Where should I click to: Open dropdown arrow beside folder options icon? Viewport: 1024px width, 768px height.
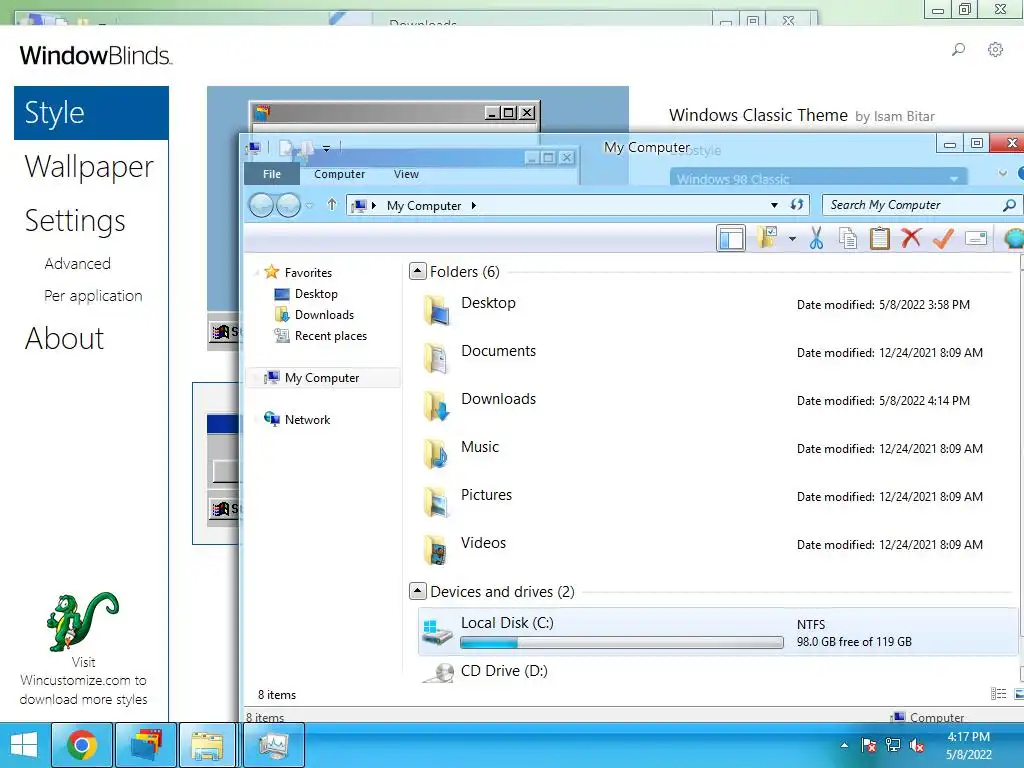tap(792, 238)
